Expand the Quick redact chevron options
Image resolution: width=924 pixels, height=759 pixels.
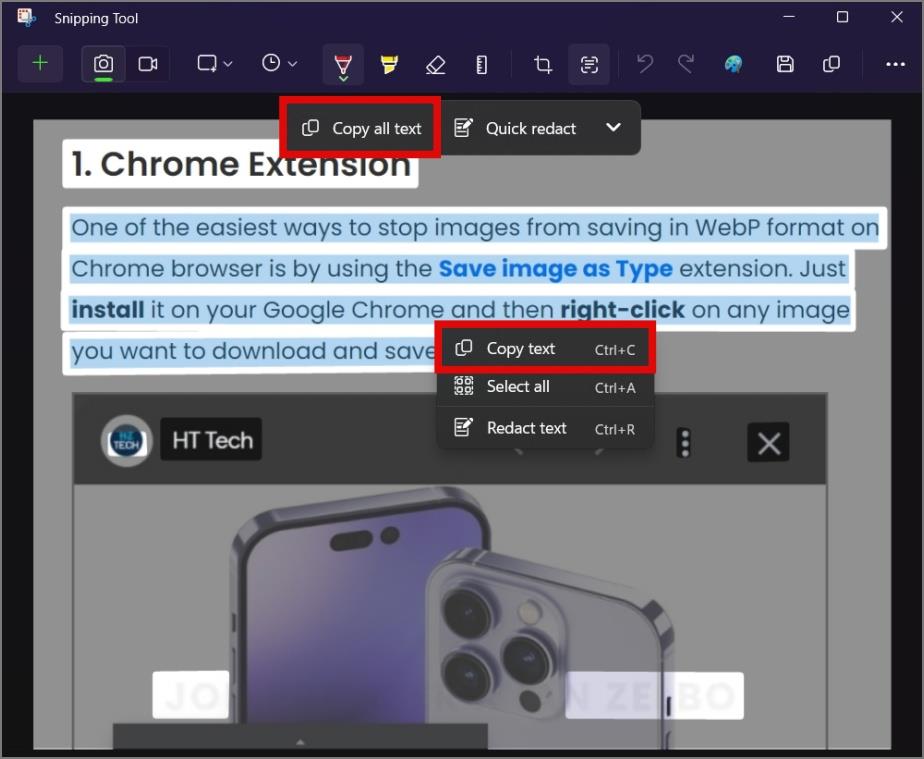click(613, 127)
